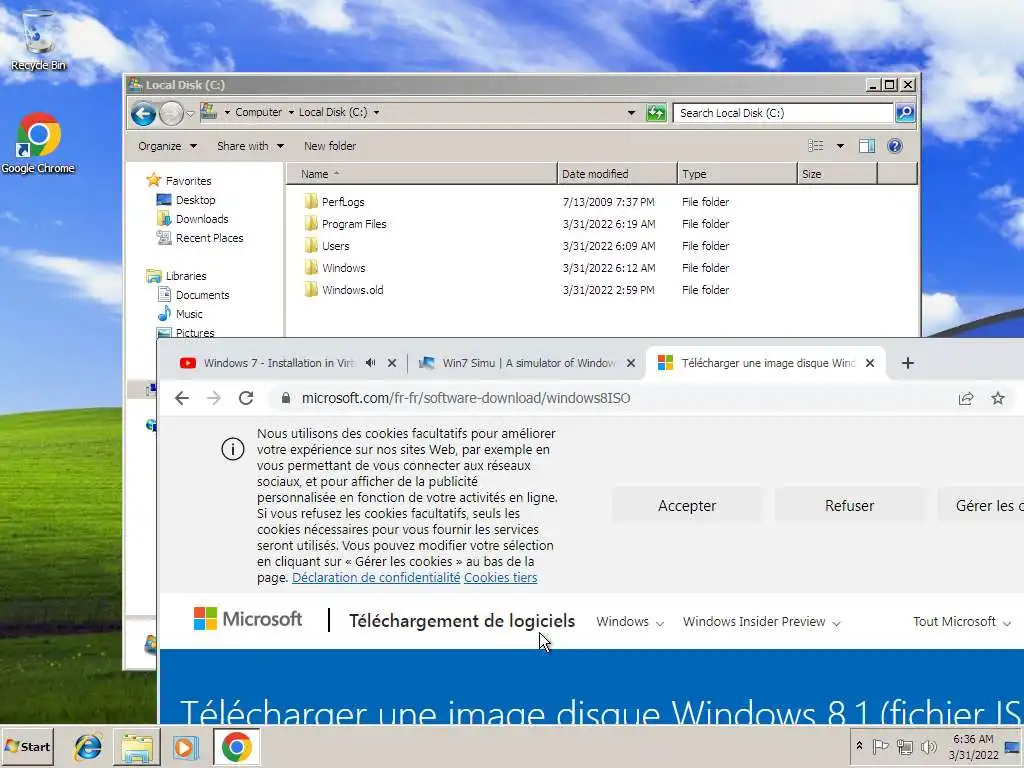Screen dimensions: 1024x768
Task: Click the Microsoft logo
Action: click(248, 618)
